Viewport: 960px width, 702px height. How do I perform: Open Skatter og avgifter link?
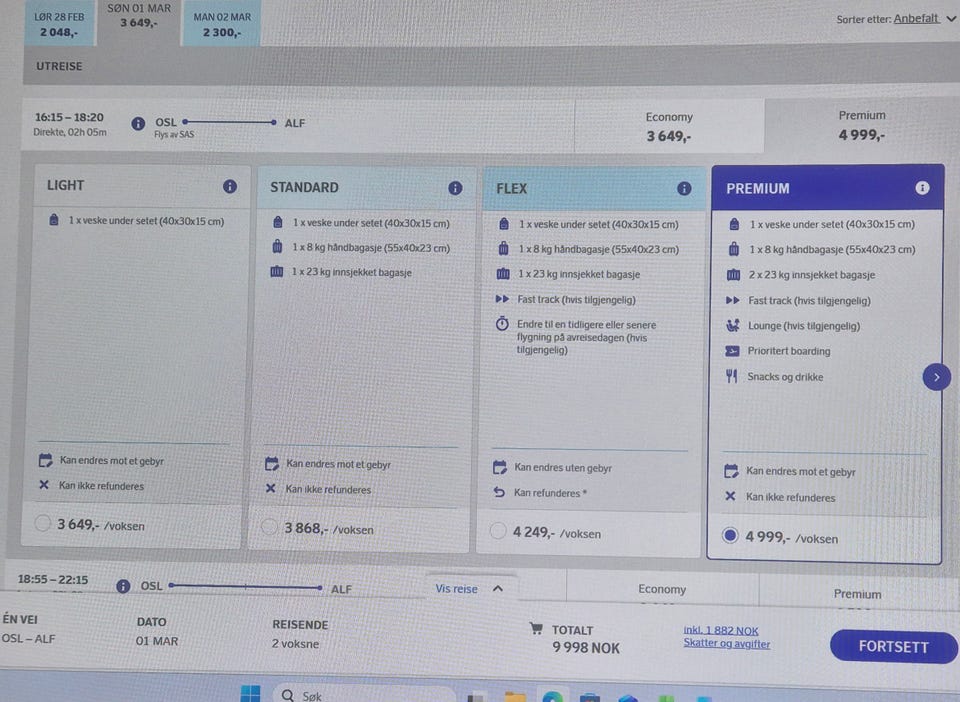727,643
